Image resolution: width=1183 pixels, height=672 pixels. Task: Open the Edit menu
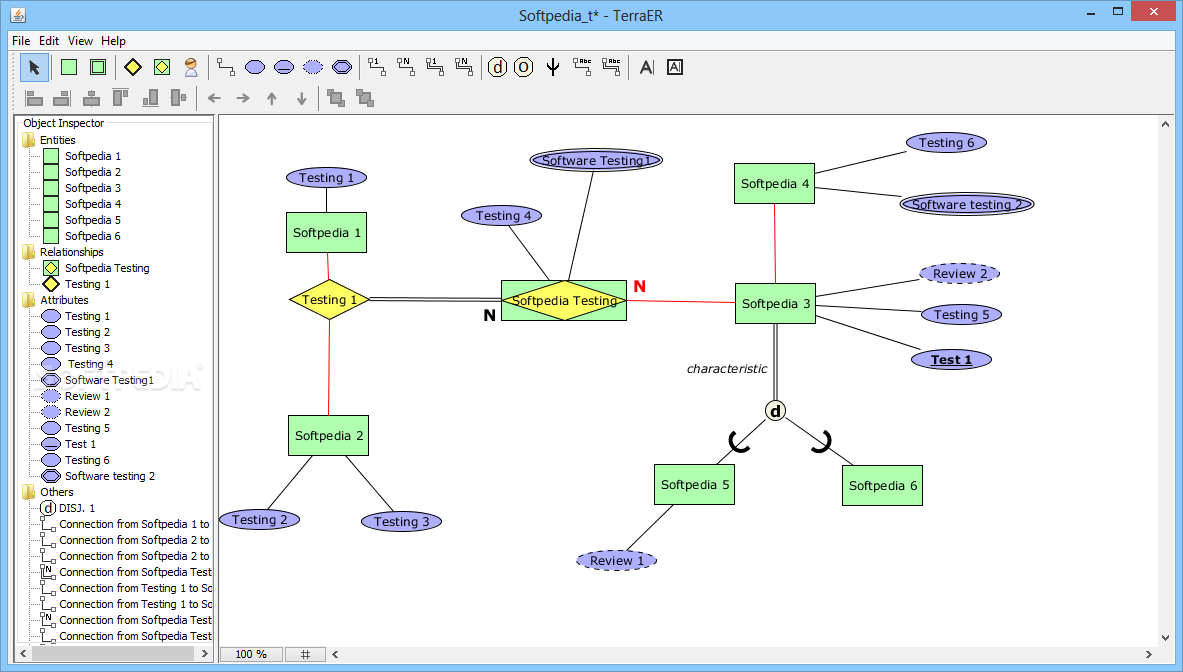pyautogui.click(x=49, y=41)
